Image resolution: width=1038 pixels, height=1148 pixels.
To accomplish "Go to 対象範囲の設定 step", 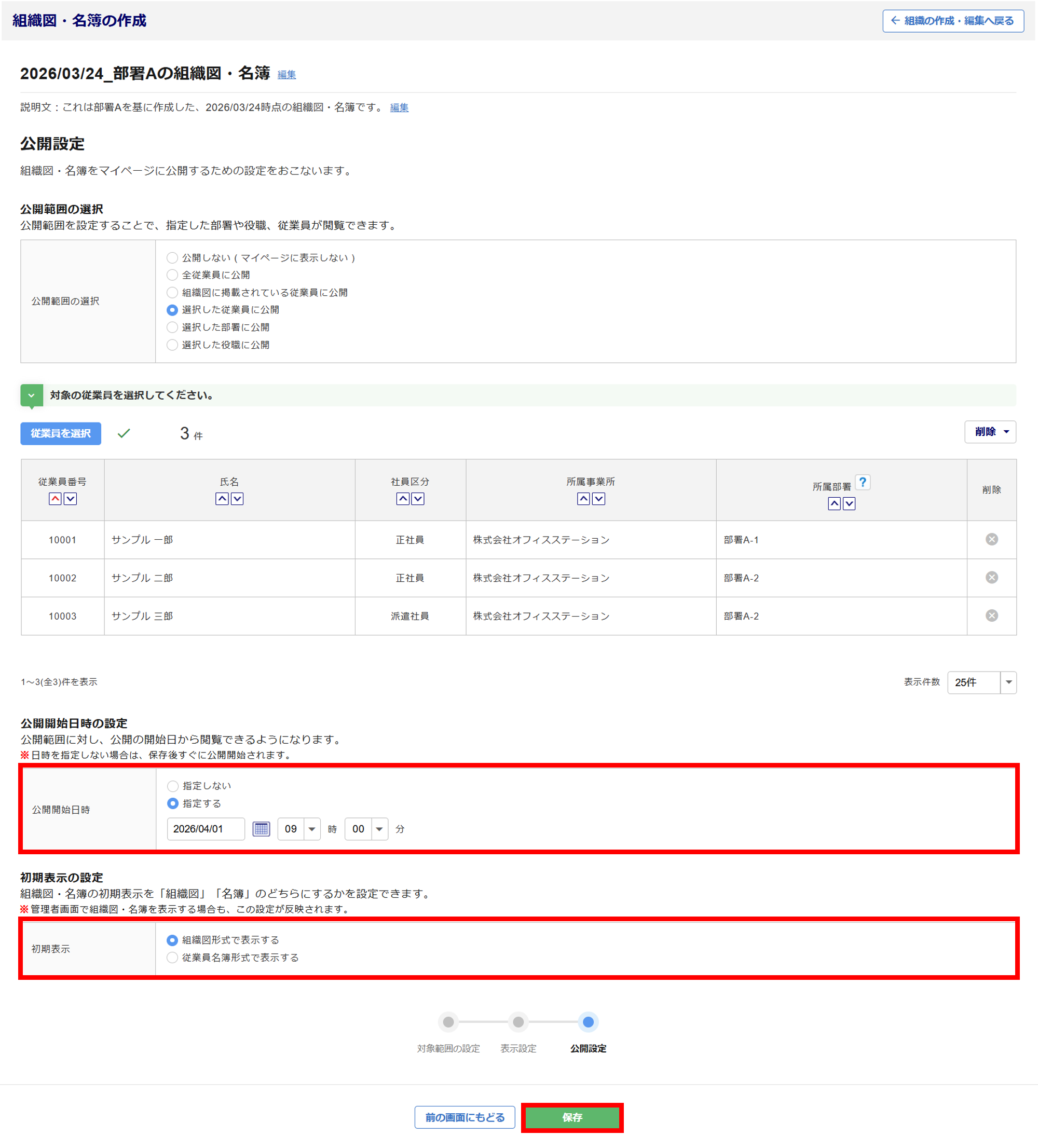I will pos(448,1022).
